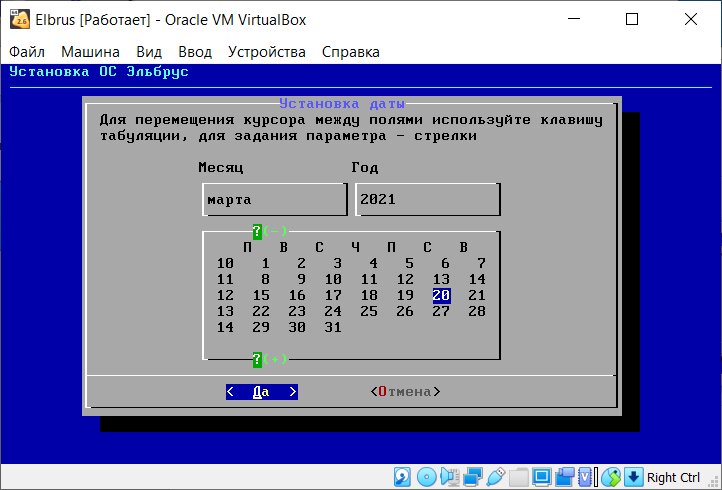Click the display settings status icon
Screen dimensions: 722x490
pos(542,477)
